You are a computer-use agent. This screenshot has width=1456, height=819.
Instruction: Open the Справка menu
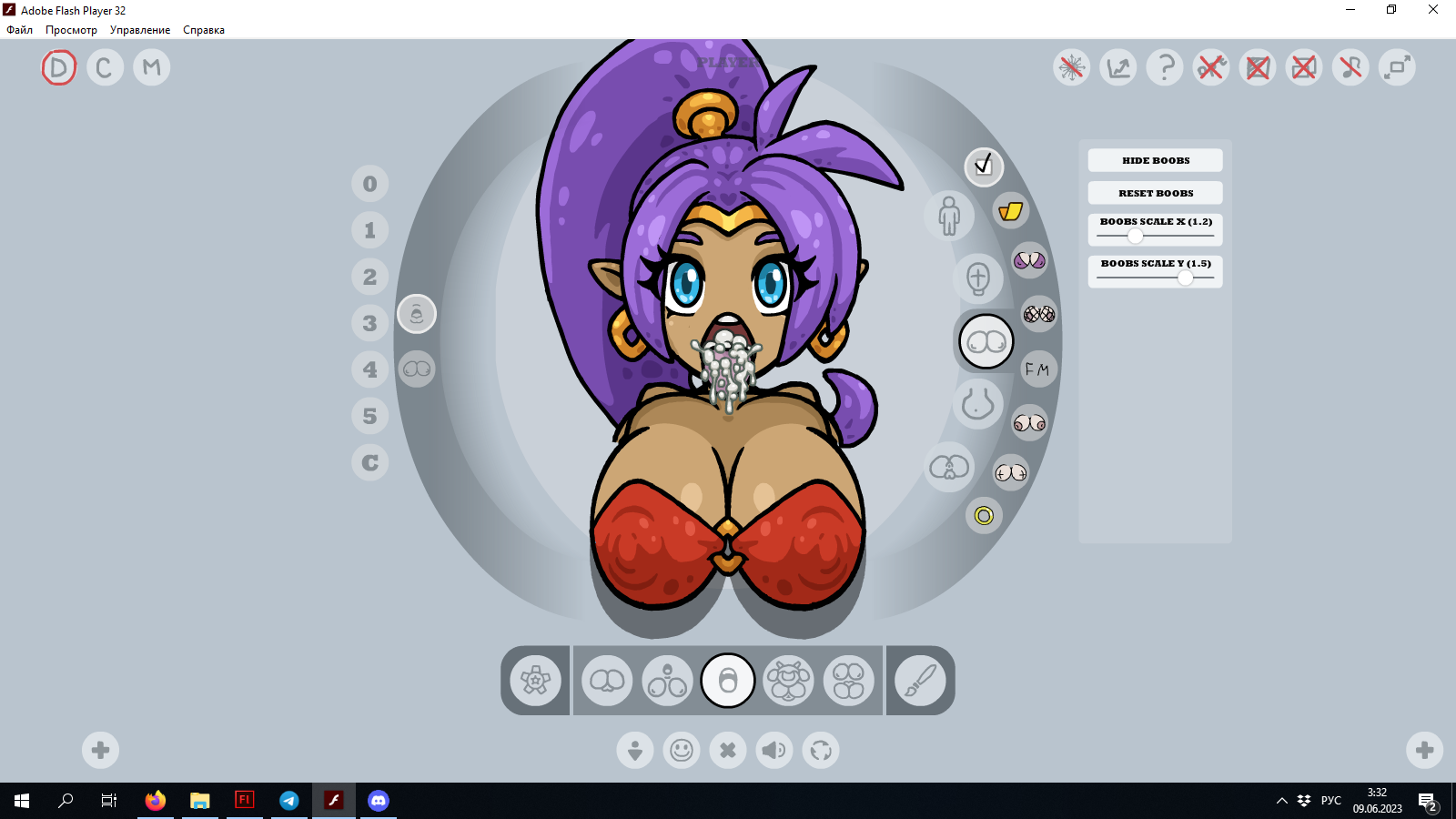pos(204,30)
